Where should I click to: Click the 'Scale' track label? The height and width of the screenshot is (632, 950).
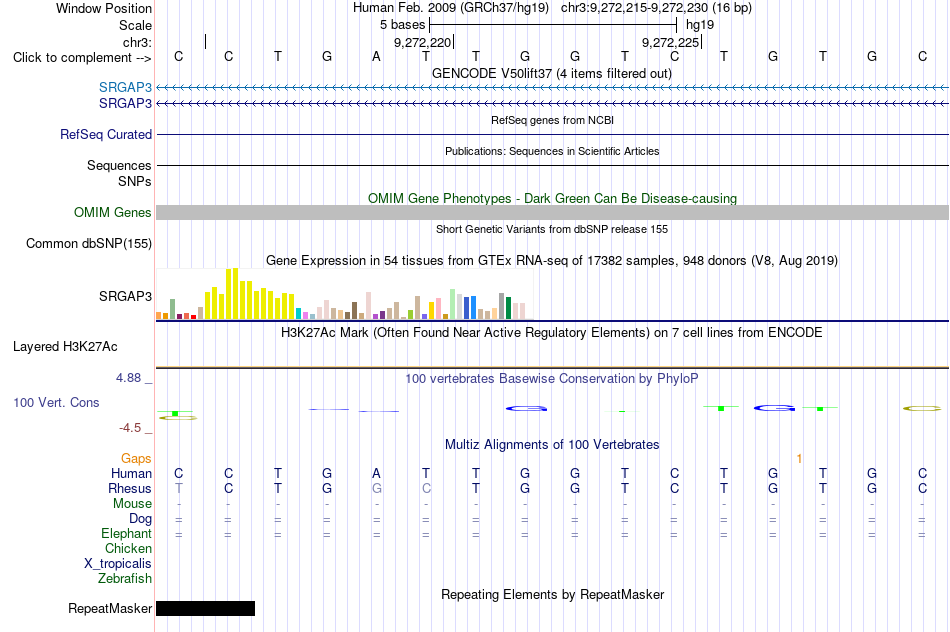[x=135, y=25]
